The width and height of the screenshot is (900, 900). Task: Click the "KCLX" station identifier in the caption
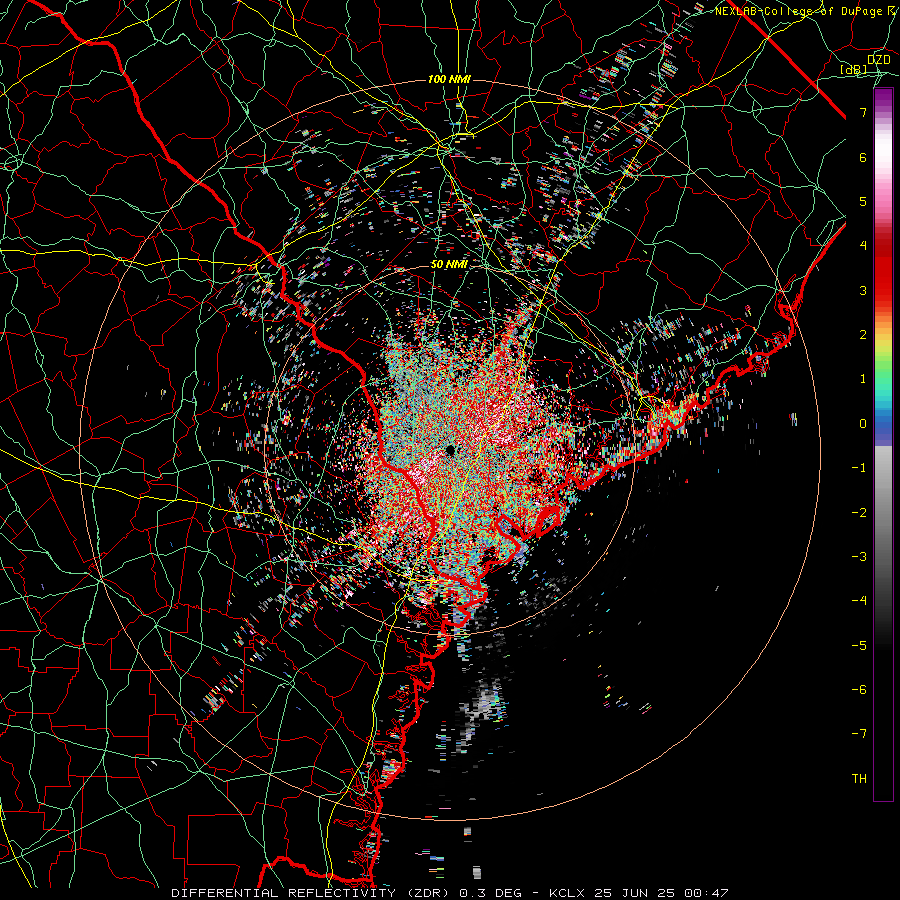[565, 893]
